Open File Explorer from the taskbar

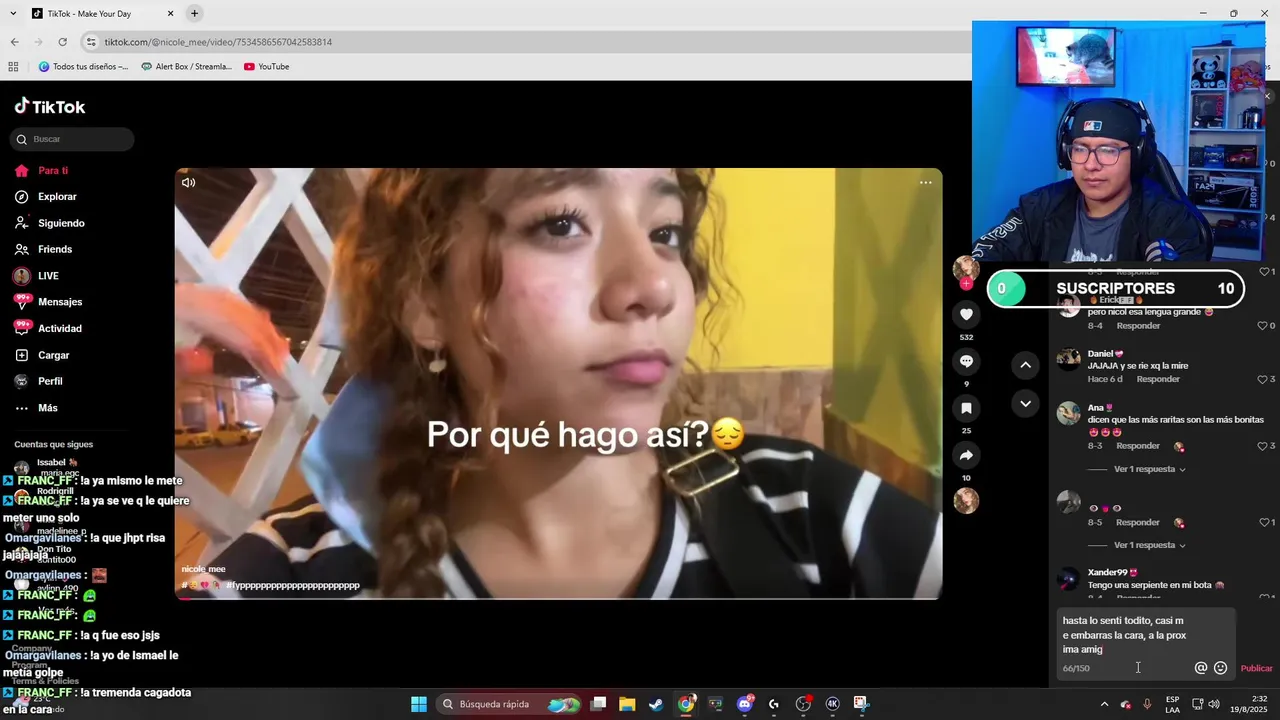click(627, 704)
